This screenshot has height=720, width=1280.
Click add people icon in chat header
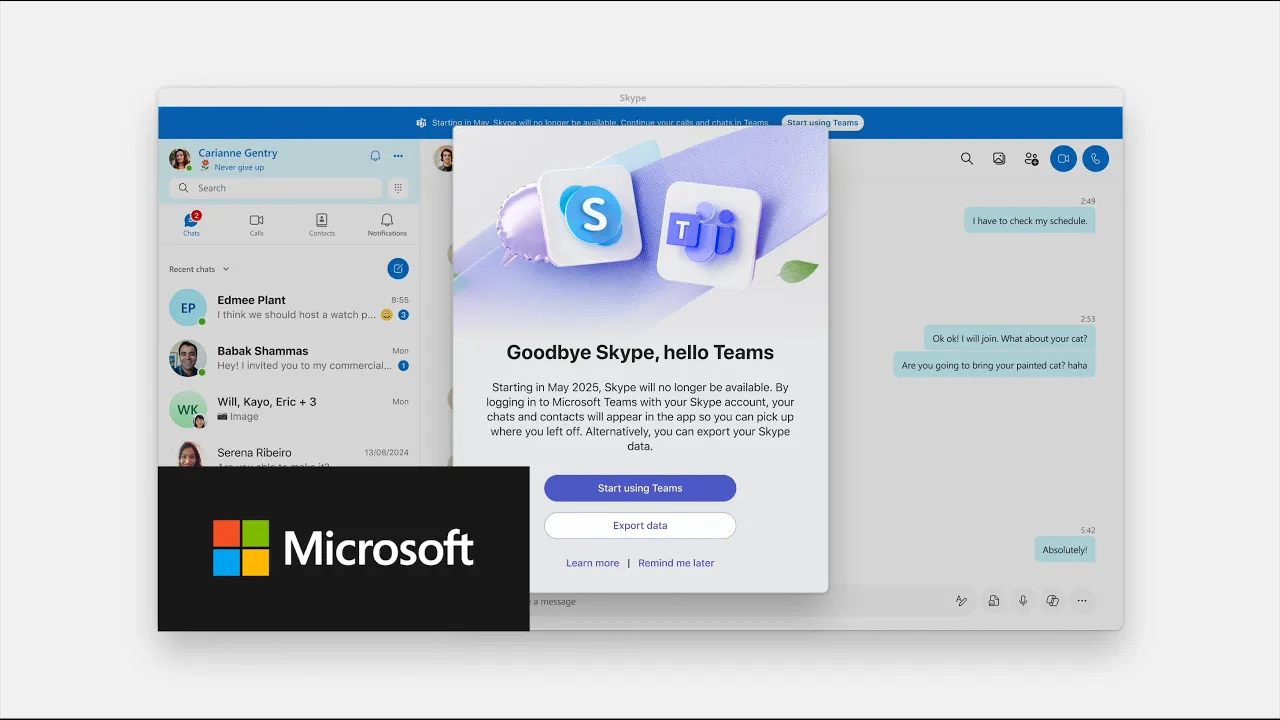point(1031,158)
